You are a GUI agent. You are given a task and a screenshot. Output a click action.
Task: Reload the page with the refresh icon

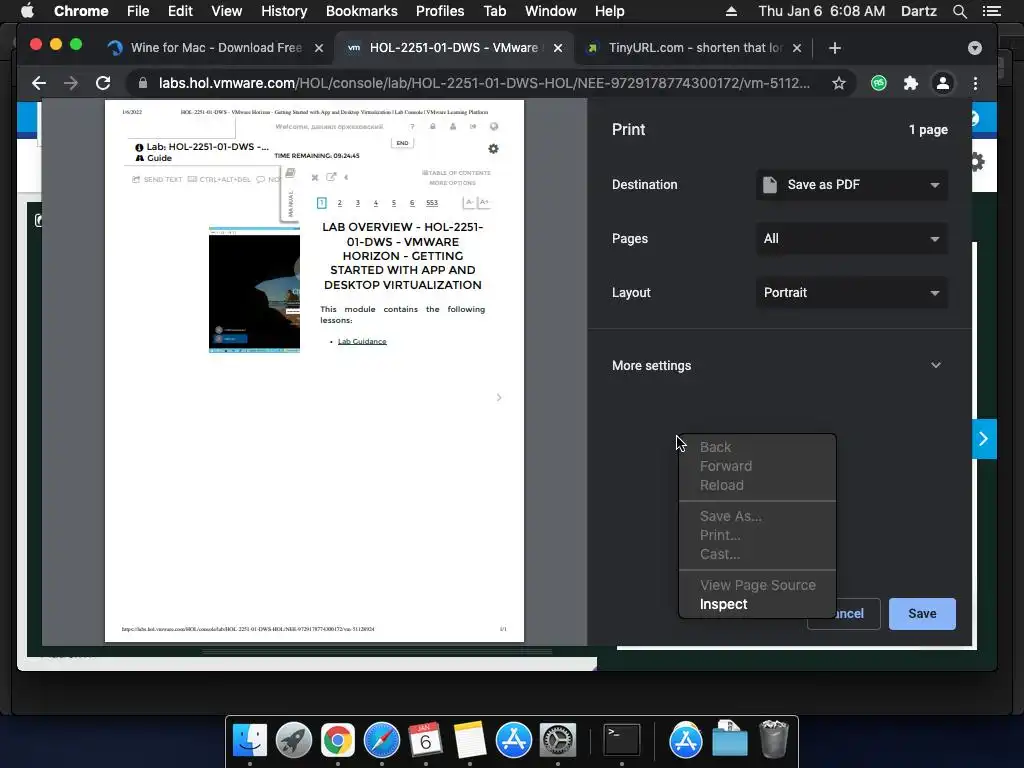pyautogui.click(x=103, y=83)
